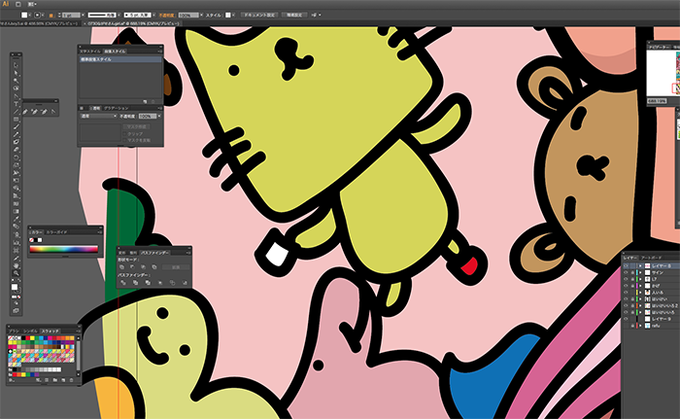
Task: Open the Pathfinder panel menu
Action: (189, 253)
